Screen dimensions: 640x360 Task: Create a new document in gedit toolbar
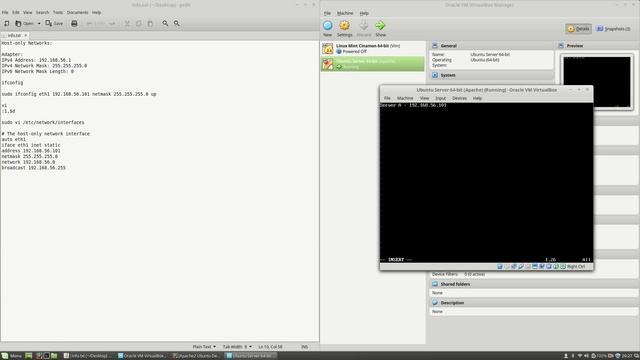click(x=7, y=24)
